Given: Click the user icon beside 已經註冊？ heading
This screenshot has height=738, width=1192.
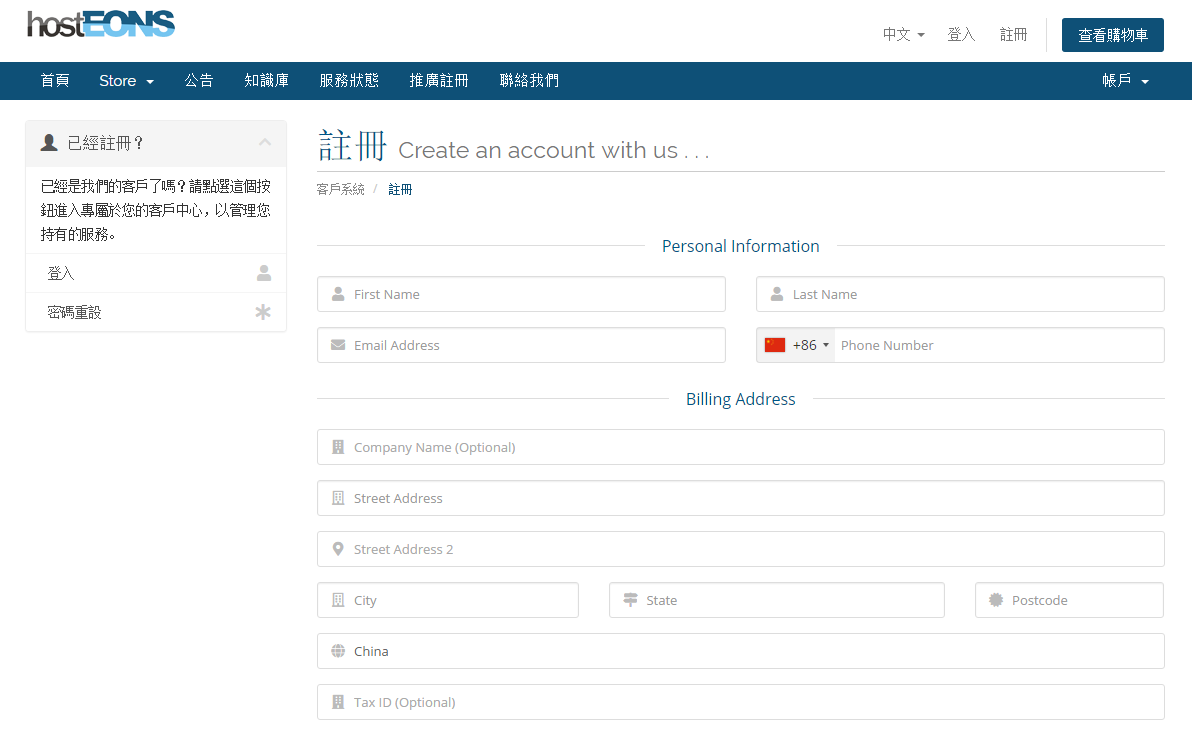Looking at the screenshot, I should (x=49, y=142).
